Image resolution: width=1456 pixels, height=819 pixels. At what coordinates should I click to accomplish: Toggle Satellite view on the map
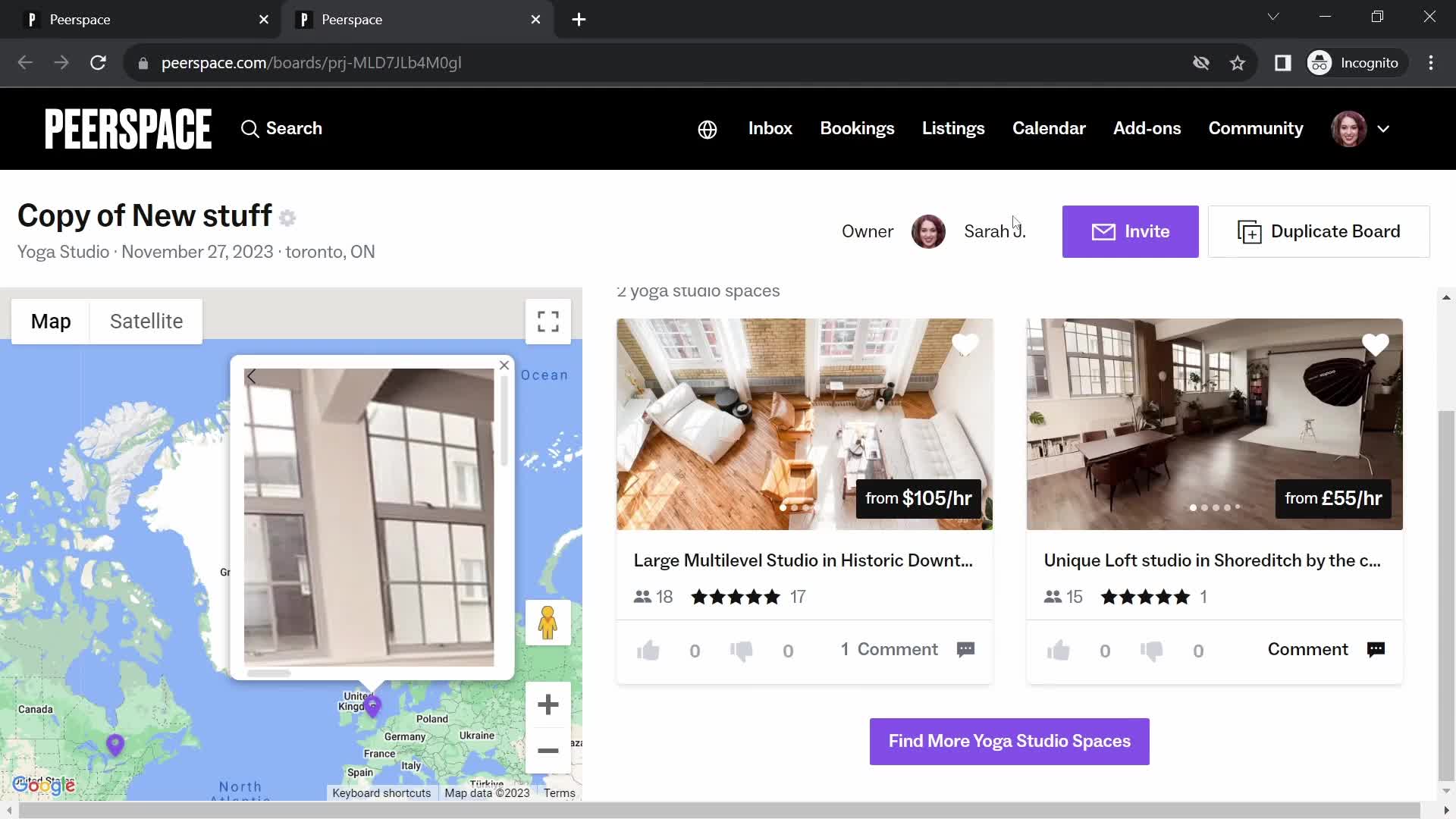coord(146,321)
